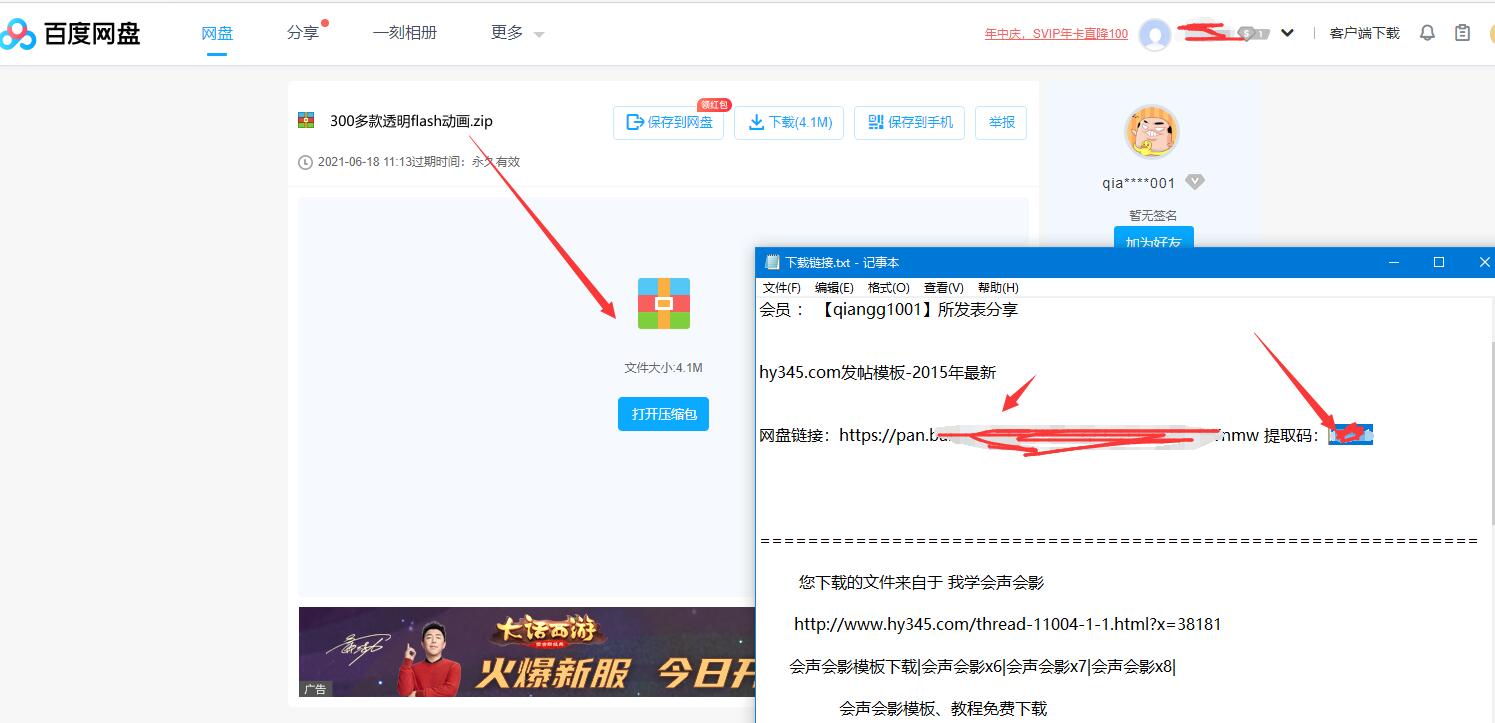Open Notepad's 帮助(H) menu
Viewport: 1495px width, 723px height.
[x=998, y=287]
